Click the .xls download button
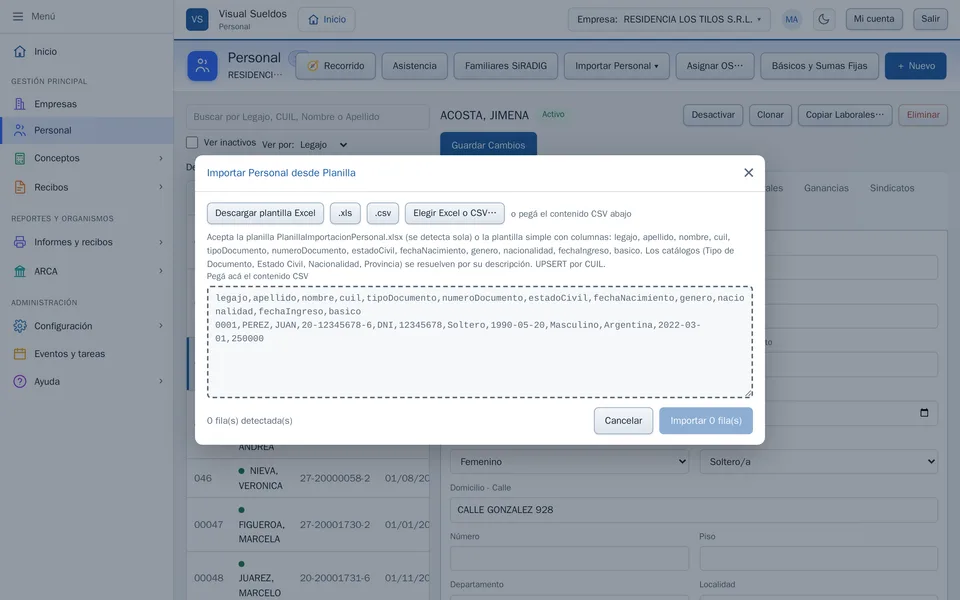 tap(345, 213)
